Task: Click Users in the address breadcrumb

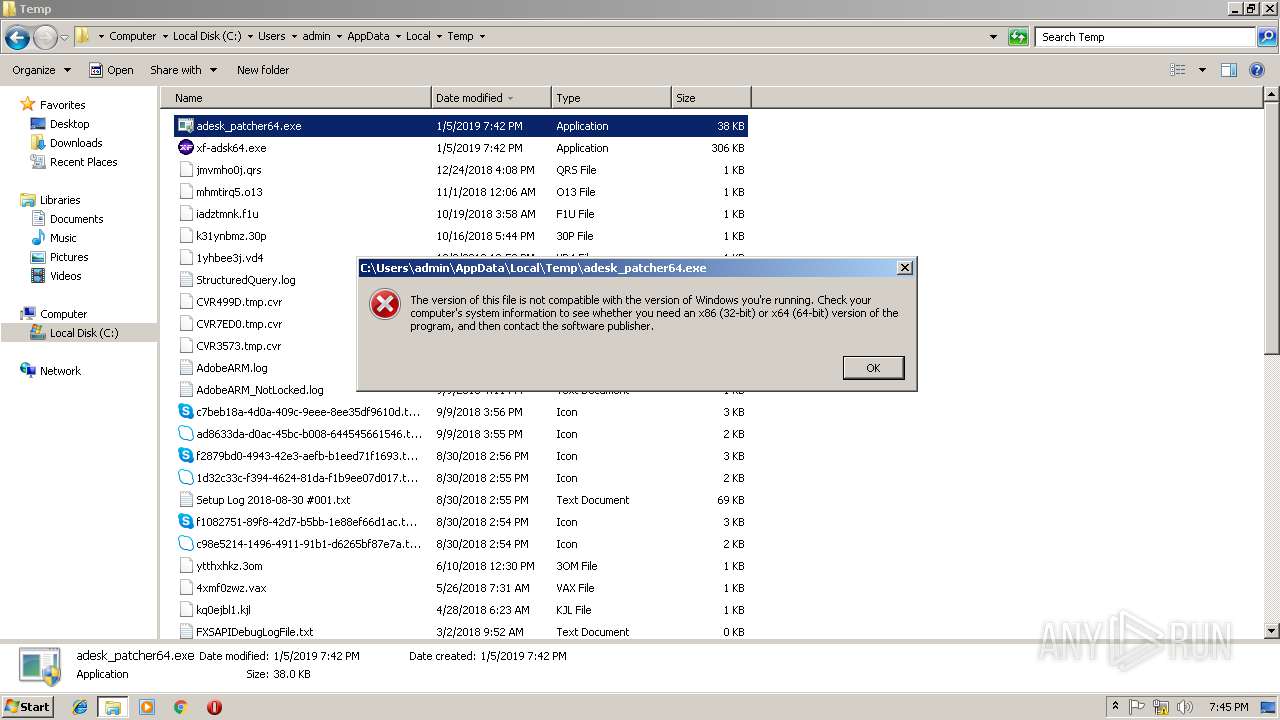Action: point(271,36)
